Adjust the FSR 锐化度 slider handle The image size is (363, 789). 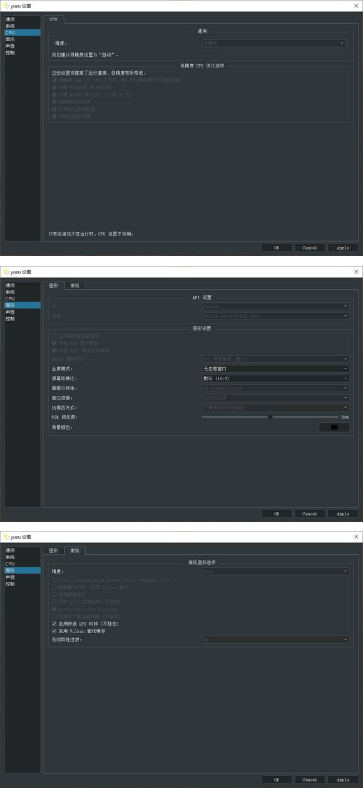pyautogui.click(x=270, y=417)
